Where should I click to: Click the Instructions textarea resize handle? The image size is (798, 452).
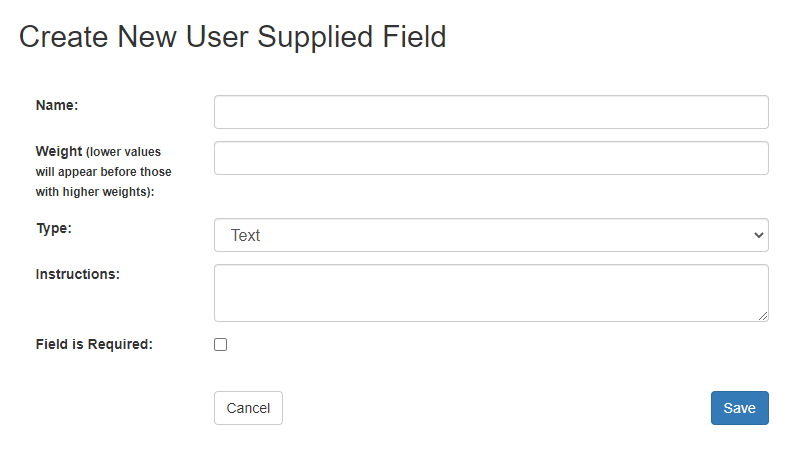click(x=763, y=316)
